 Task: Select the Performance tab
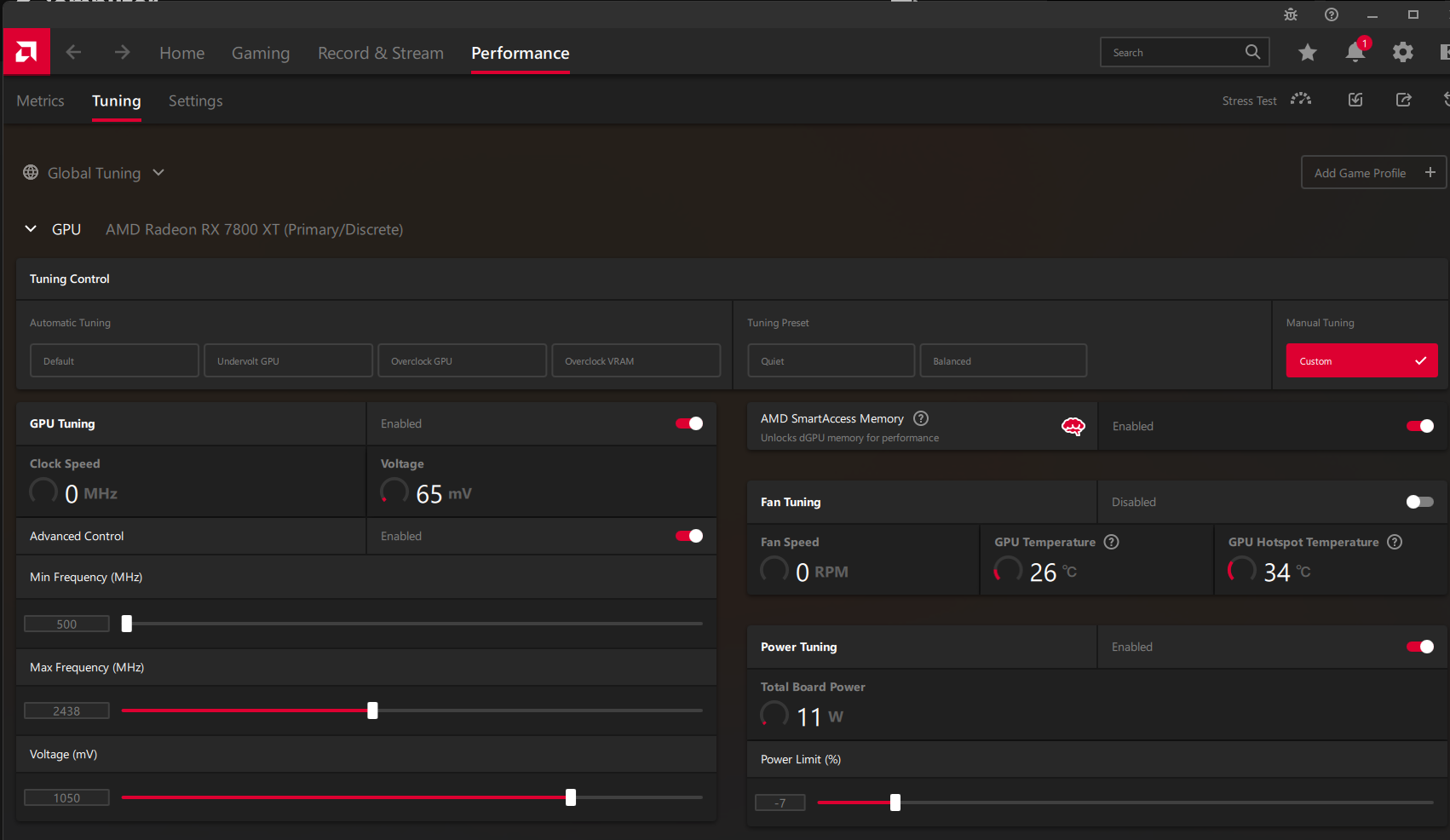click(521, 53)
